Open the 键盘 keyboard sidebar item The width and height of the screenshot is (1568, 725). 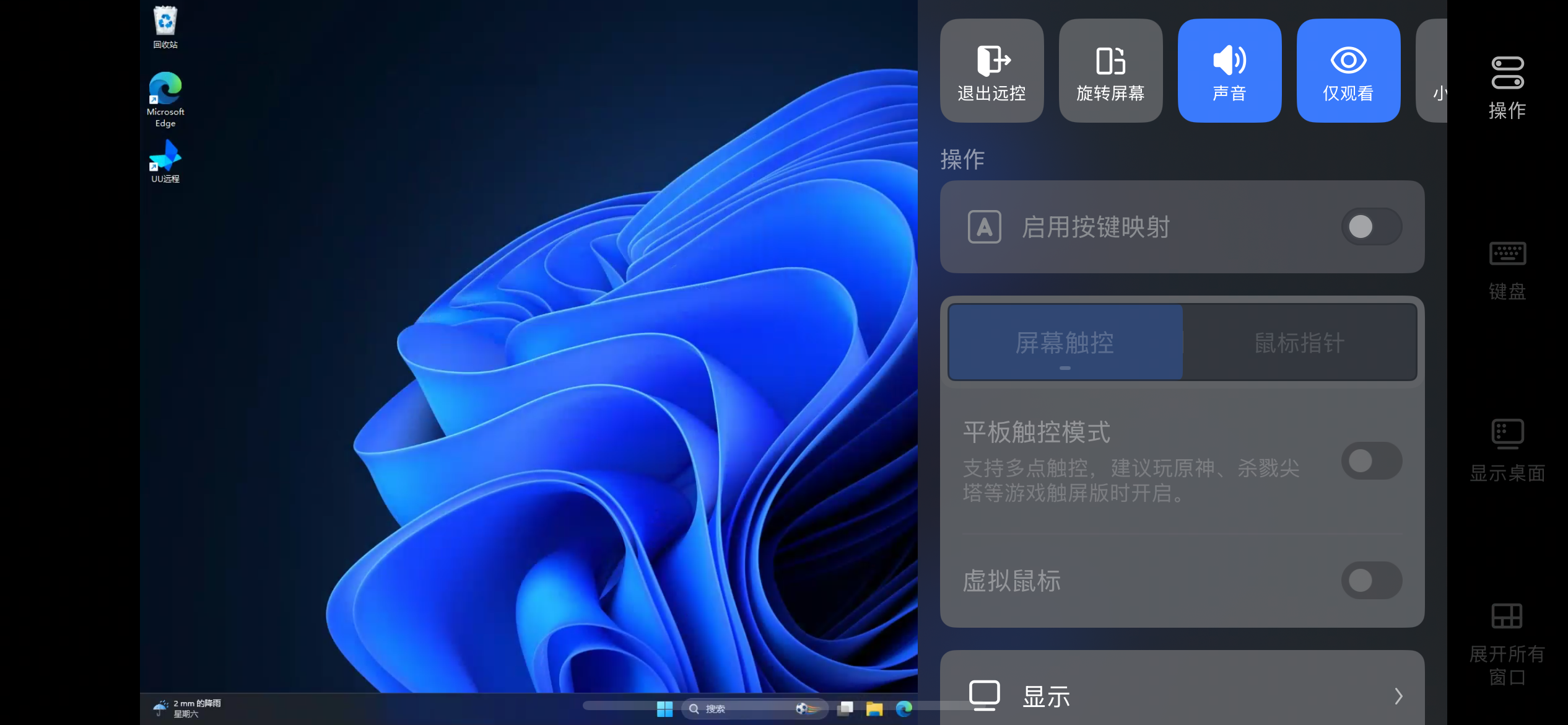(x=1507, y=271)
